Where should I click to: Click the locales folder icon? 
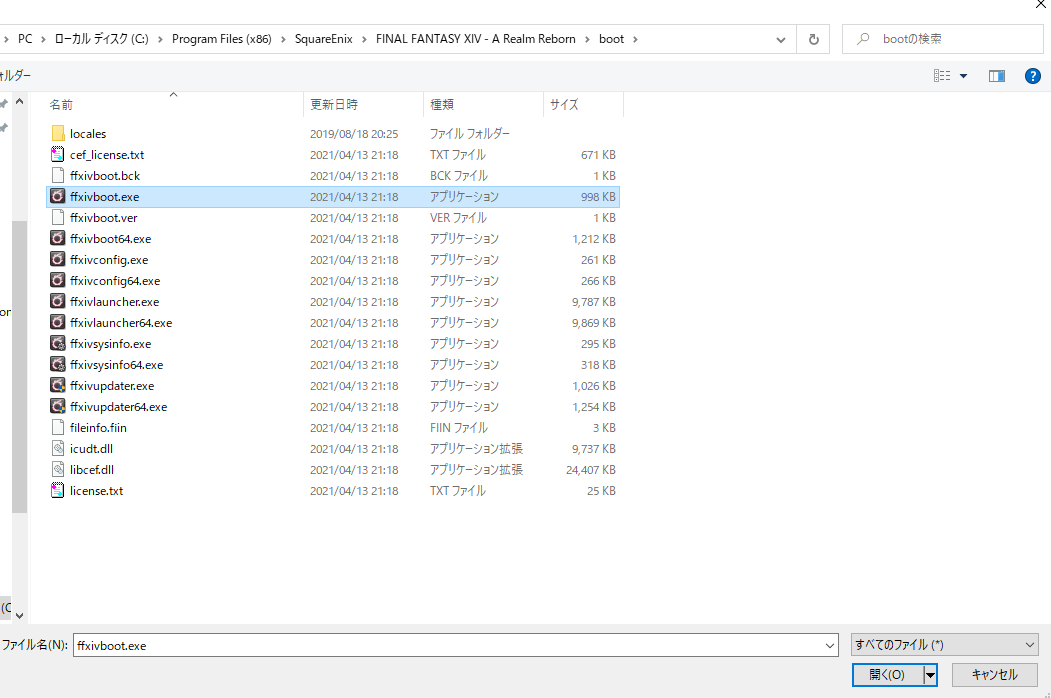pos(58,133)
